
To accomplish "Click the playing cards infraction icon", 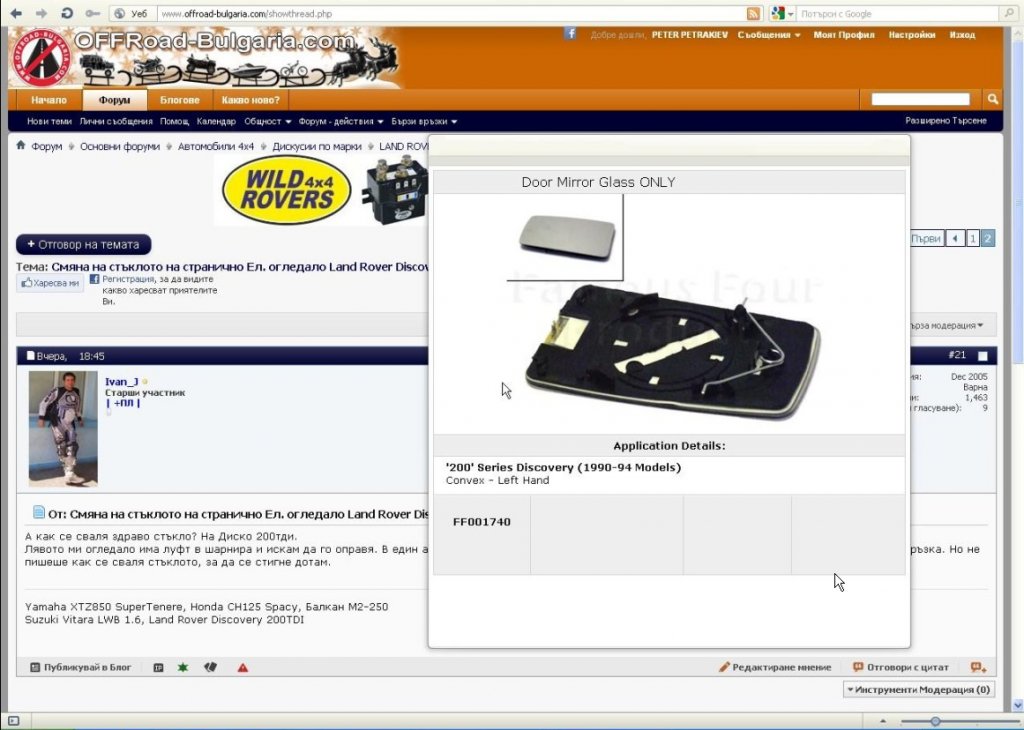I will 210,667.
